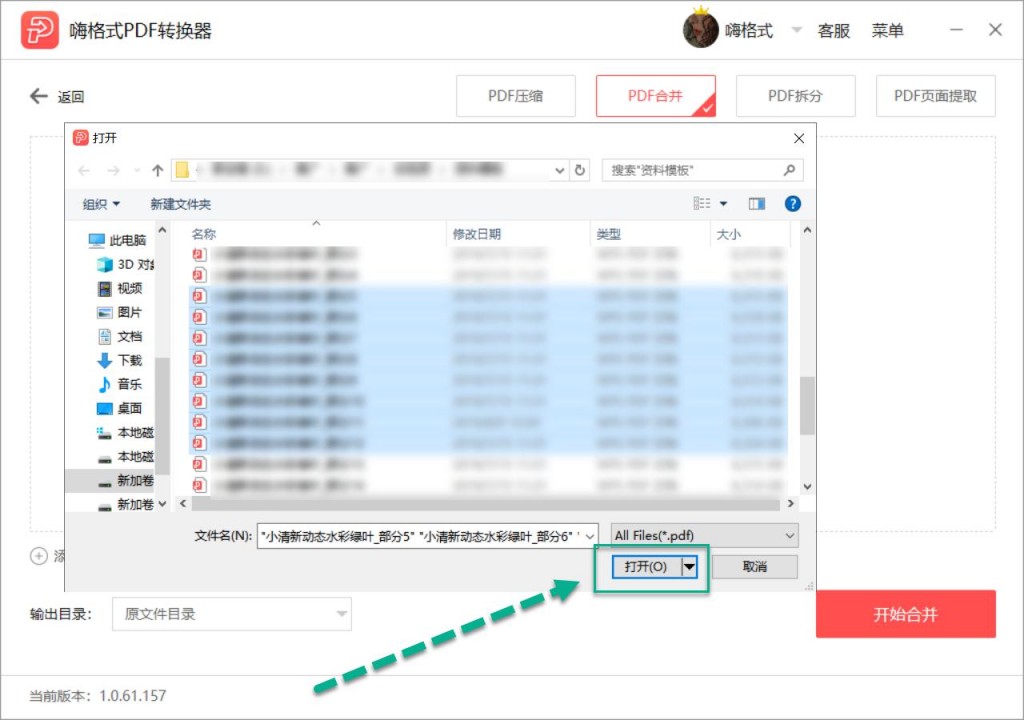Open the 图片 folder
The width and height of the screenshot is (1024, 720).
pyautogui.click(x=120, y=312)
